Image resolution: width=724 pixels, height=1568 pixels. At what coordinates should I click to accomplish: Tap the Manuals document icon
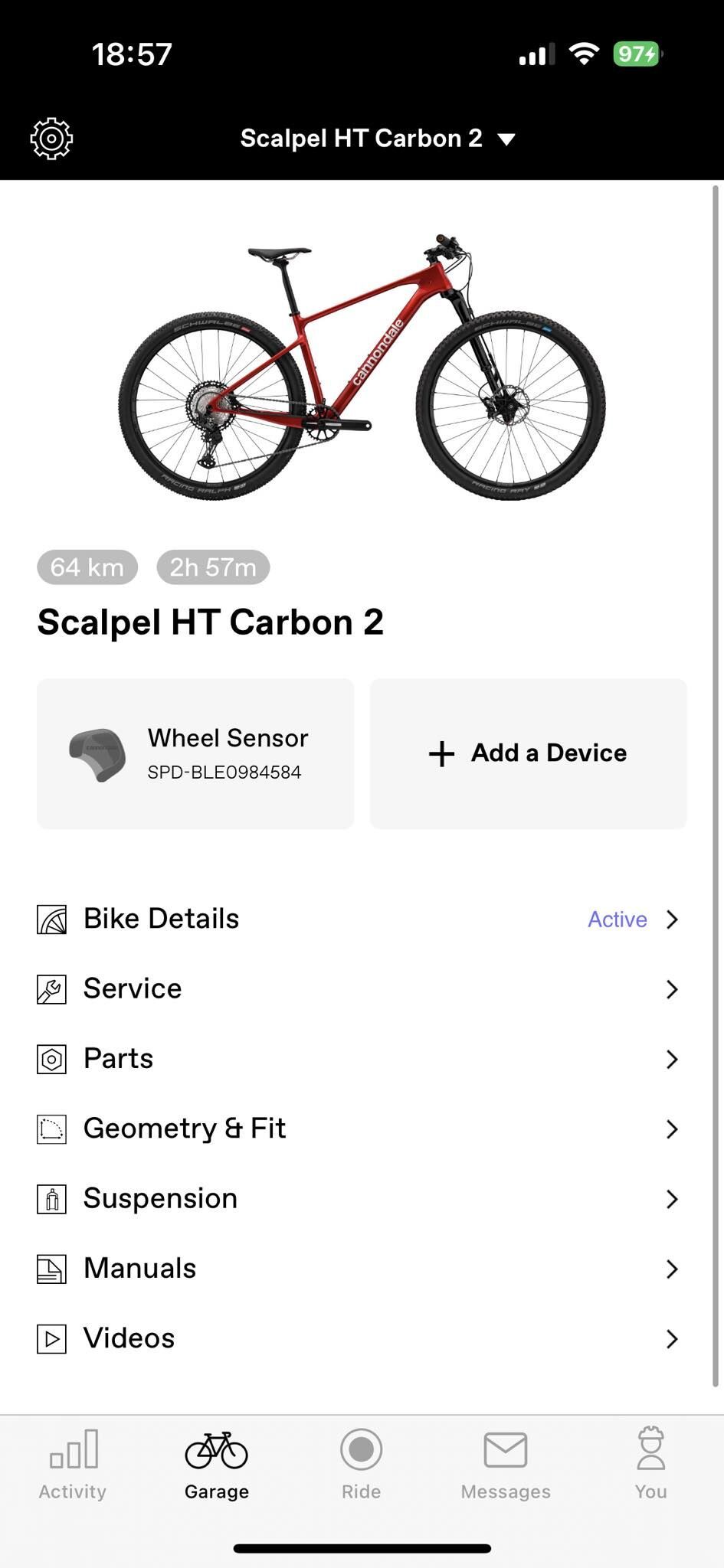pyautogui.click(x=51, y=1269)
